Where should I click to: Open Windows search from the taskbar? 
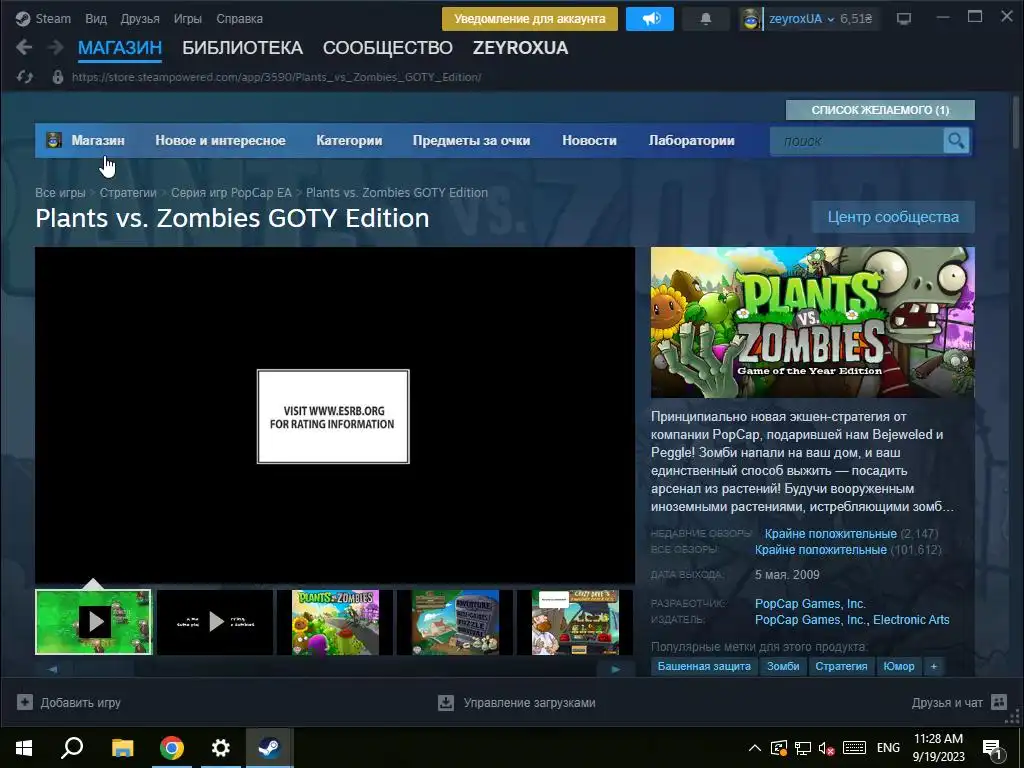pyautogui.click(x=72, y=748)
